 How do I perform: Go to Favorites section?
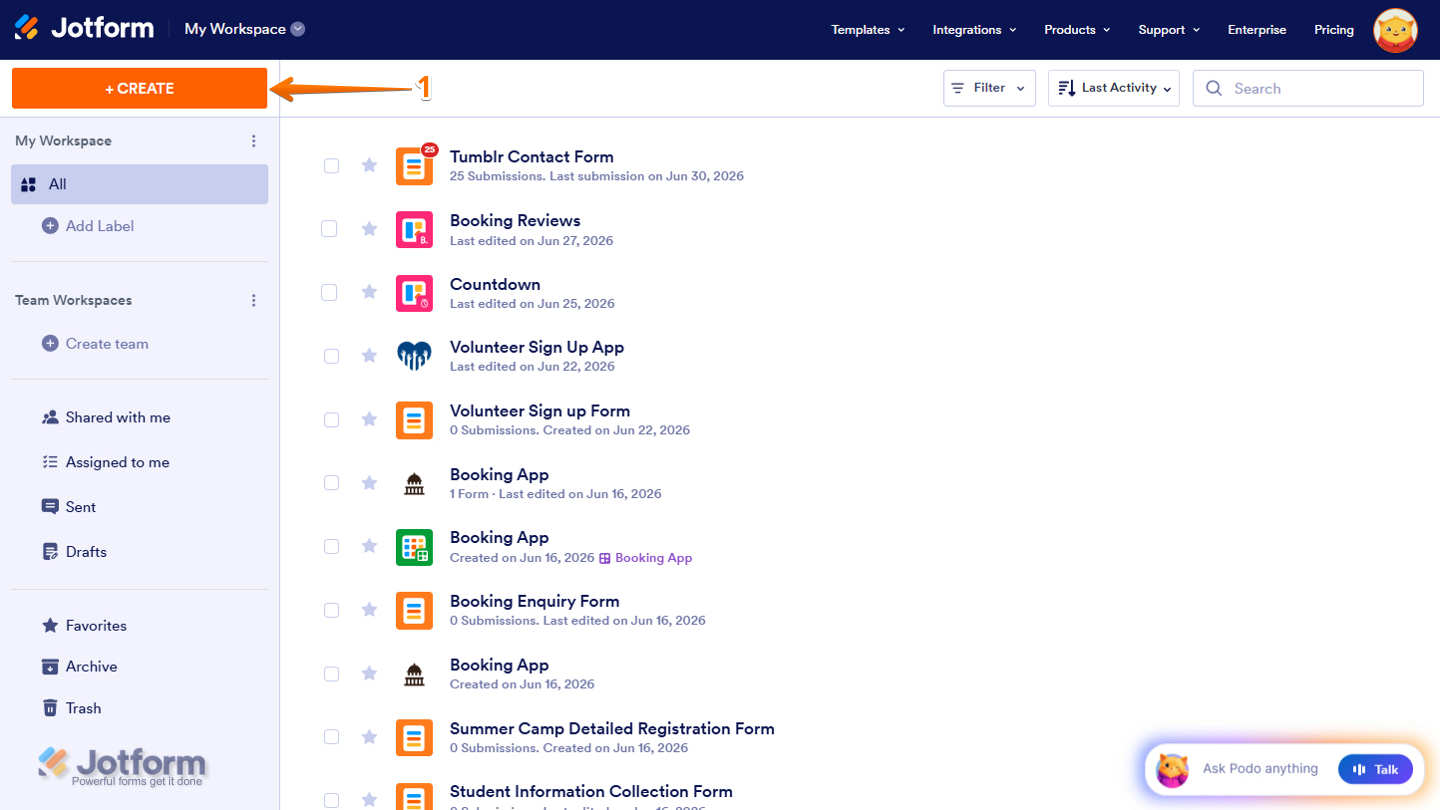coord(96,626)
